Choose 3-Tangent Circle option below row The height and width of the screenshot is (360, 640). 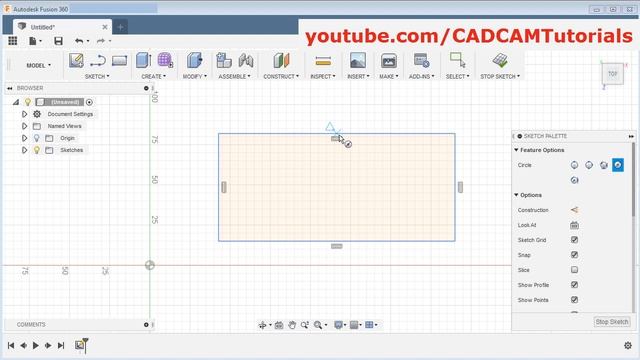pyautogui.click(x=574, y=180)
